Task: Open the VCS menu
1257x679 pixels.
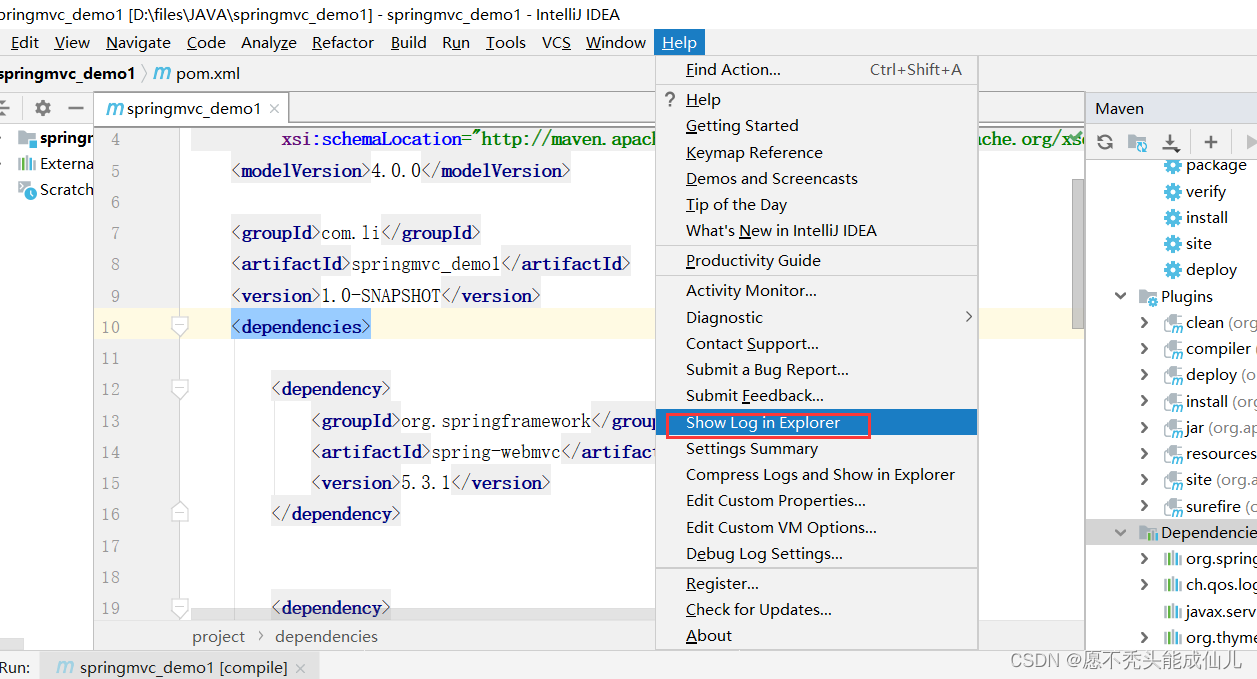Action: [x=556, y=42]
